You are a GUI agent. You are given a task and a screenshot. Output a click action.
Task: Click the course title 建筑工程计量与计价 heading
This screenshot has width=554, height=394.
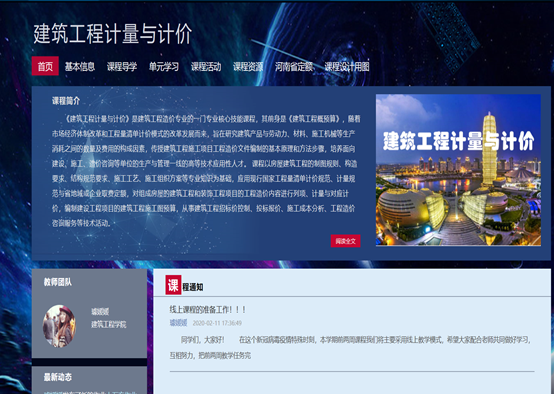[112, 34]
